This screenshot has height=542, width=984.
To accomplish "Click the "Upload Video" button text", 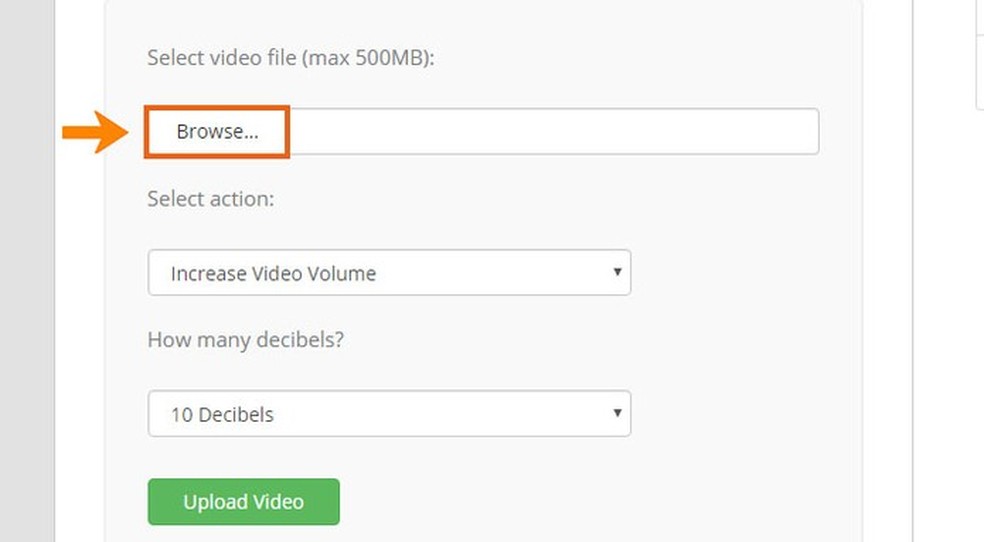I will click(x=243, y=502).
